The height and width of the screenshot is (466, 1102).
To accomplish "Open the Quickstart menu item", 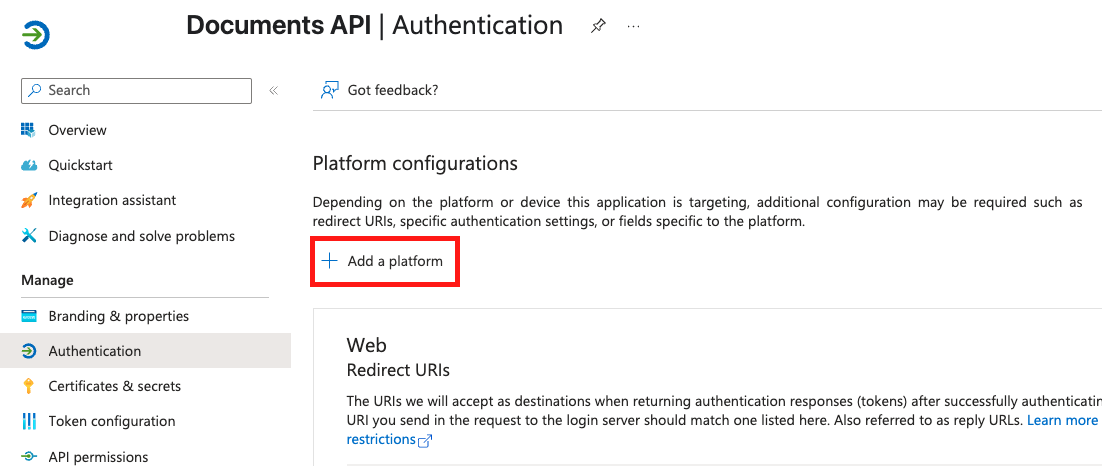I will click(80, 165).
